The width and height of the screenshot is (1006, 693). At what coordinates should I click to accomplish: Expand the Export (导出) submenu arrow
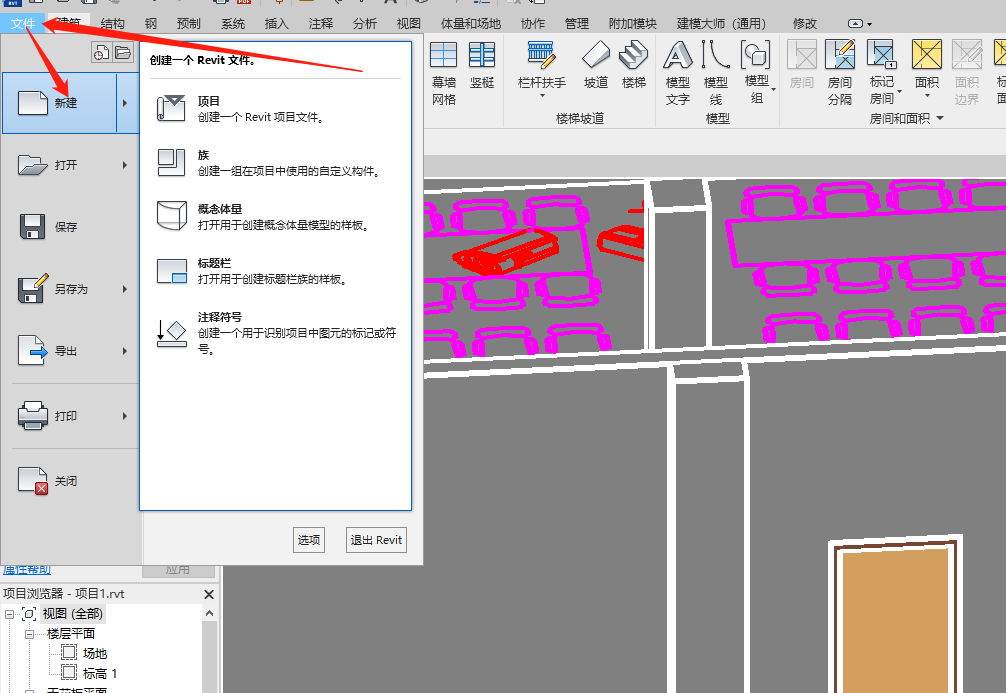click(125, 351)
